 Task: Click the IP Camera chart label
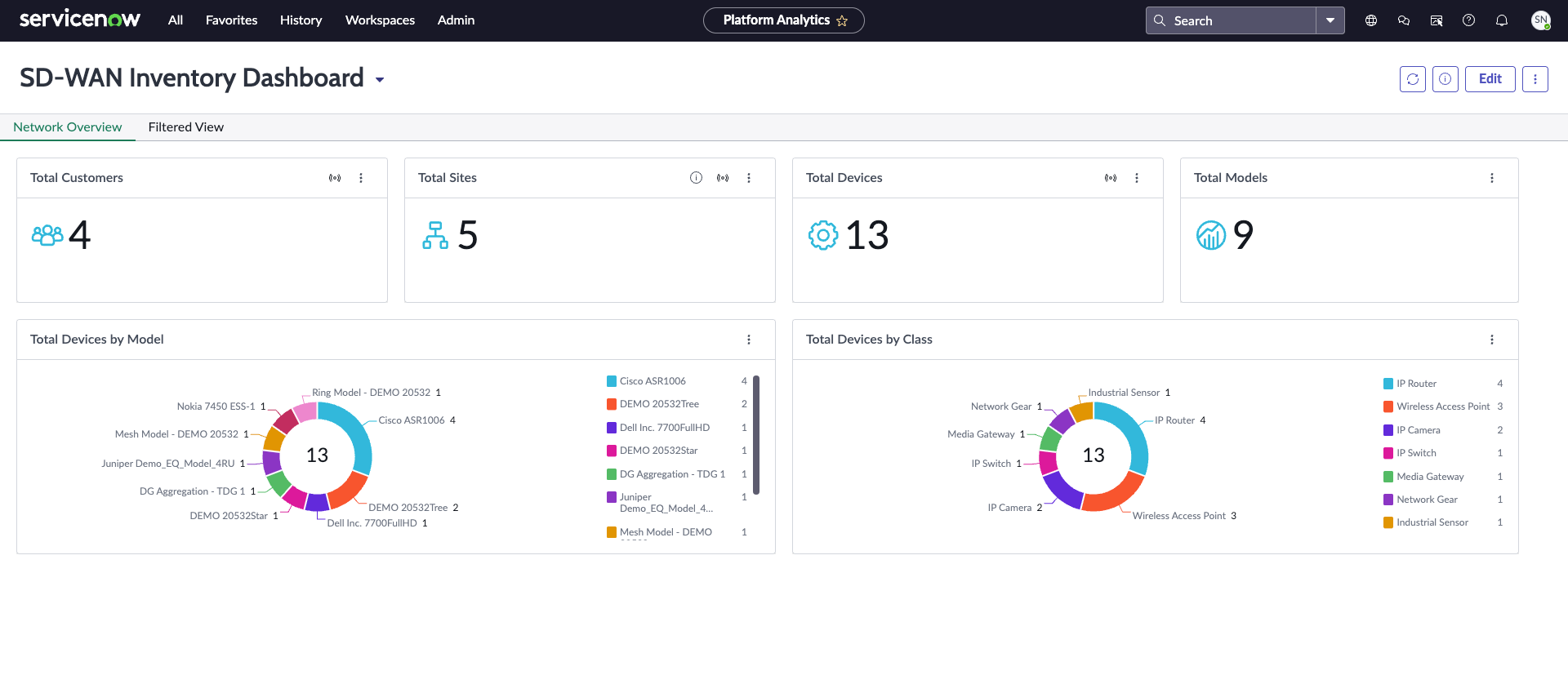click(x=1015, y=508)
